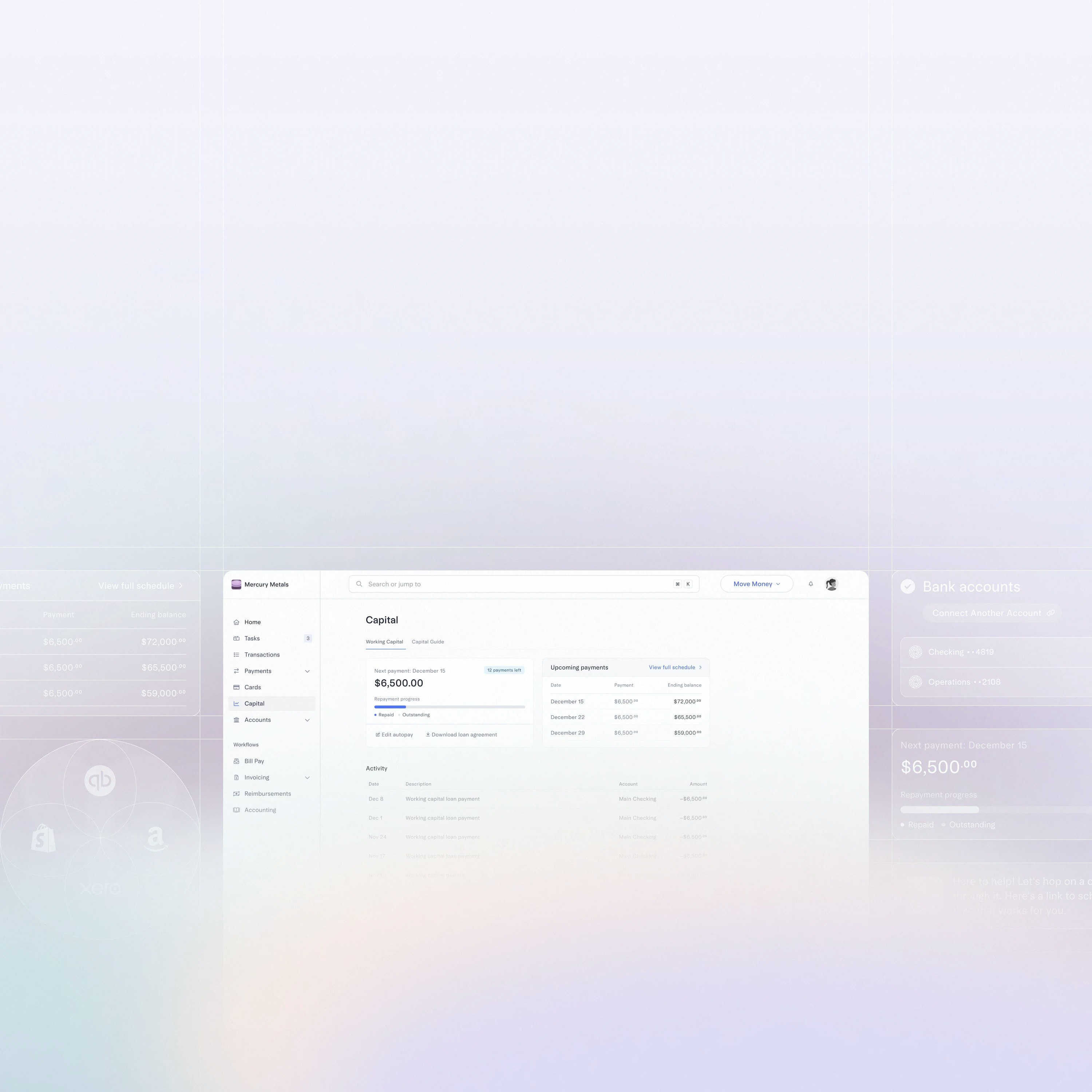1092x1092 pixels.
Task: Open the Move Money dropdown
Action: (x=757, y=584)
